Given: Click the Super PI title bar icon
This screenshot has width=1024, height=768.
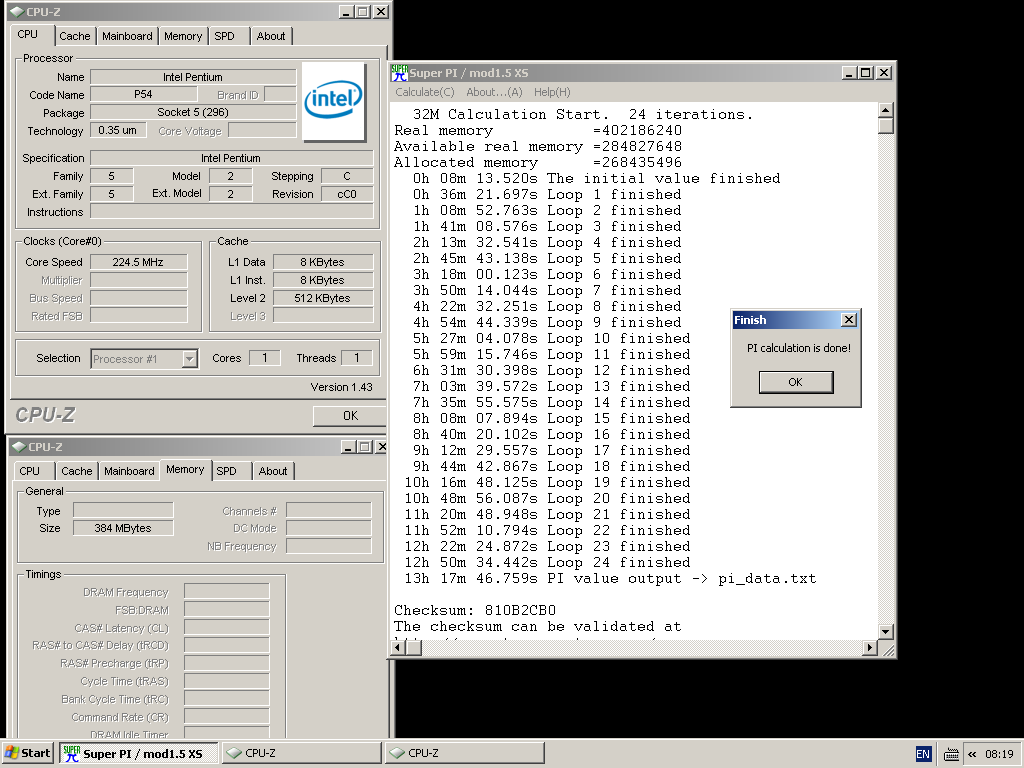Looking at the screenshot, I should (399, 73).
